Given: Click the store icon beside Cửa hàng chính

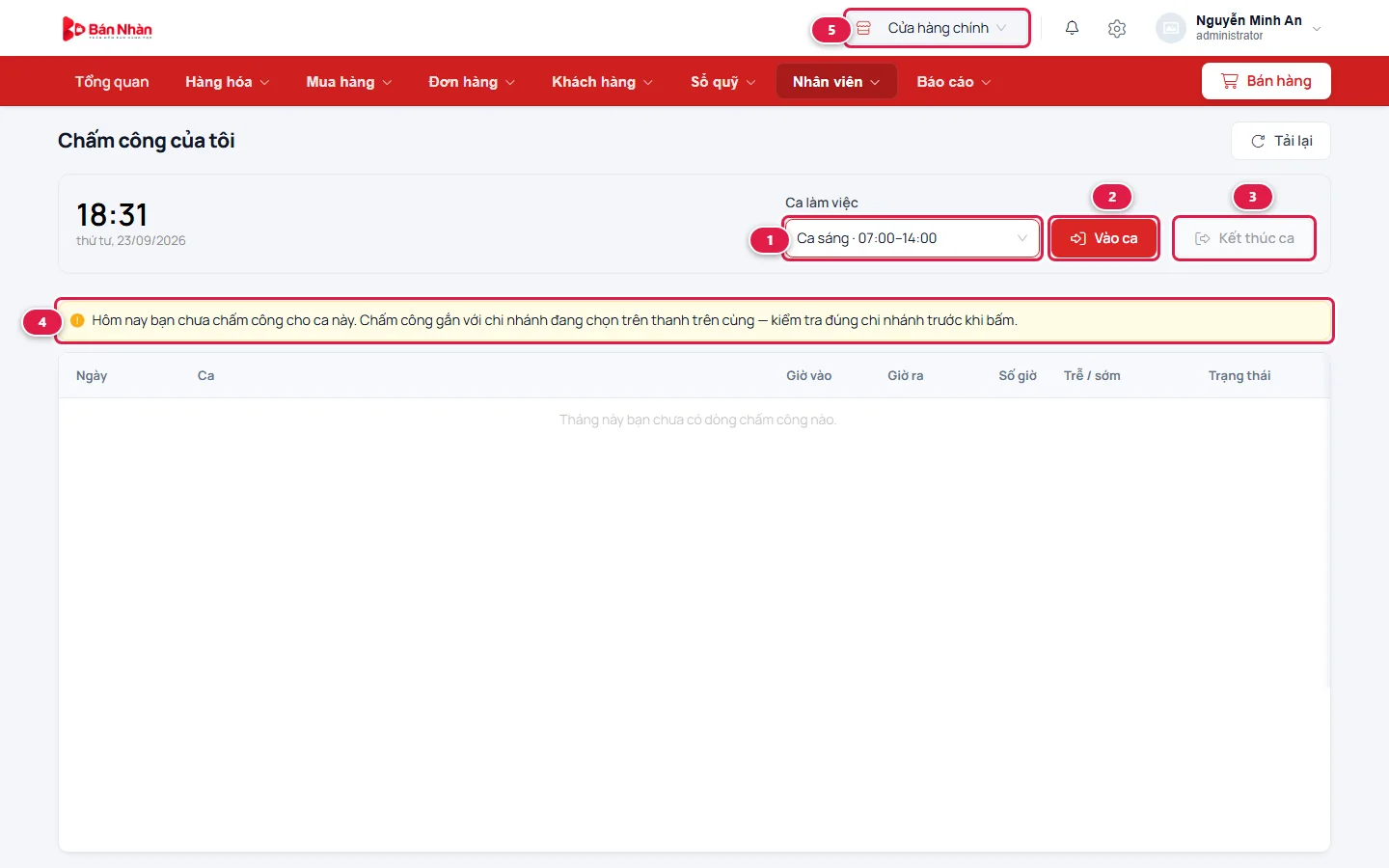Looking at the screenshot, I should click(x=863, y=28).
